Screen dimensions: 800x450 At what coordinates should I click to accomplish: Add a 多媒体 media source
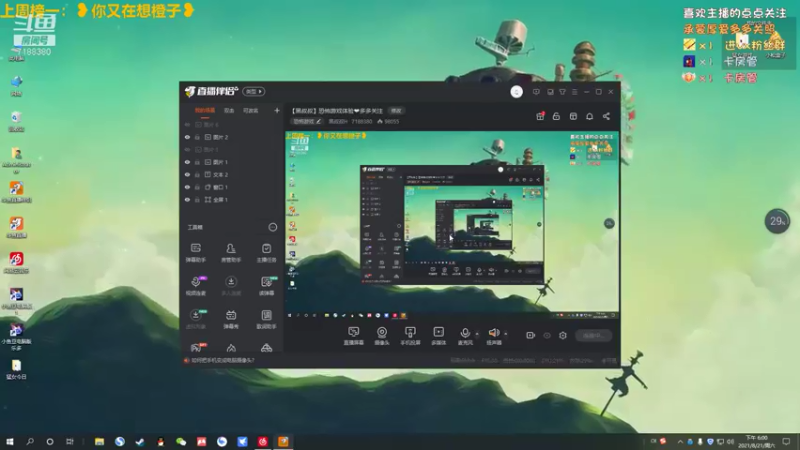[x=438, y=336]
